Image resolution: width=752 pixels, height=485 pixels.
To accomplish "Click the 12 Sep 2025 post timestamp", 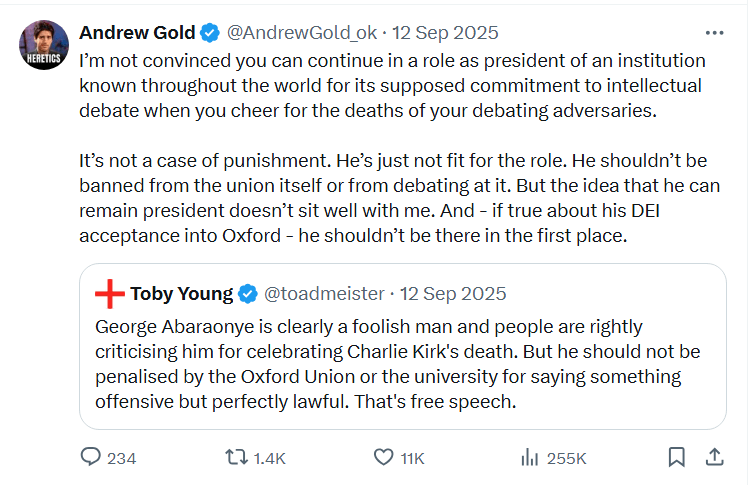I will (446, 33).
